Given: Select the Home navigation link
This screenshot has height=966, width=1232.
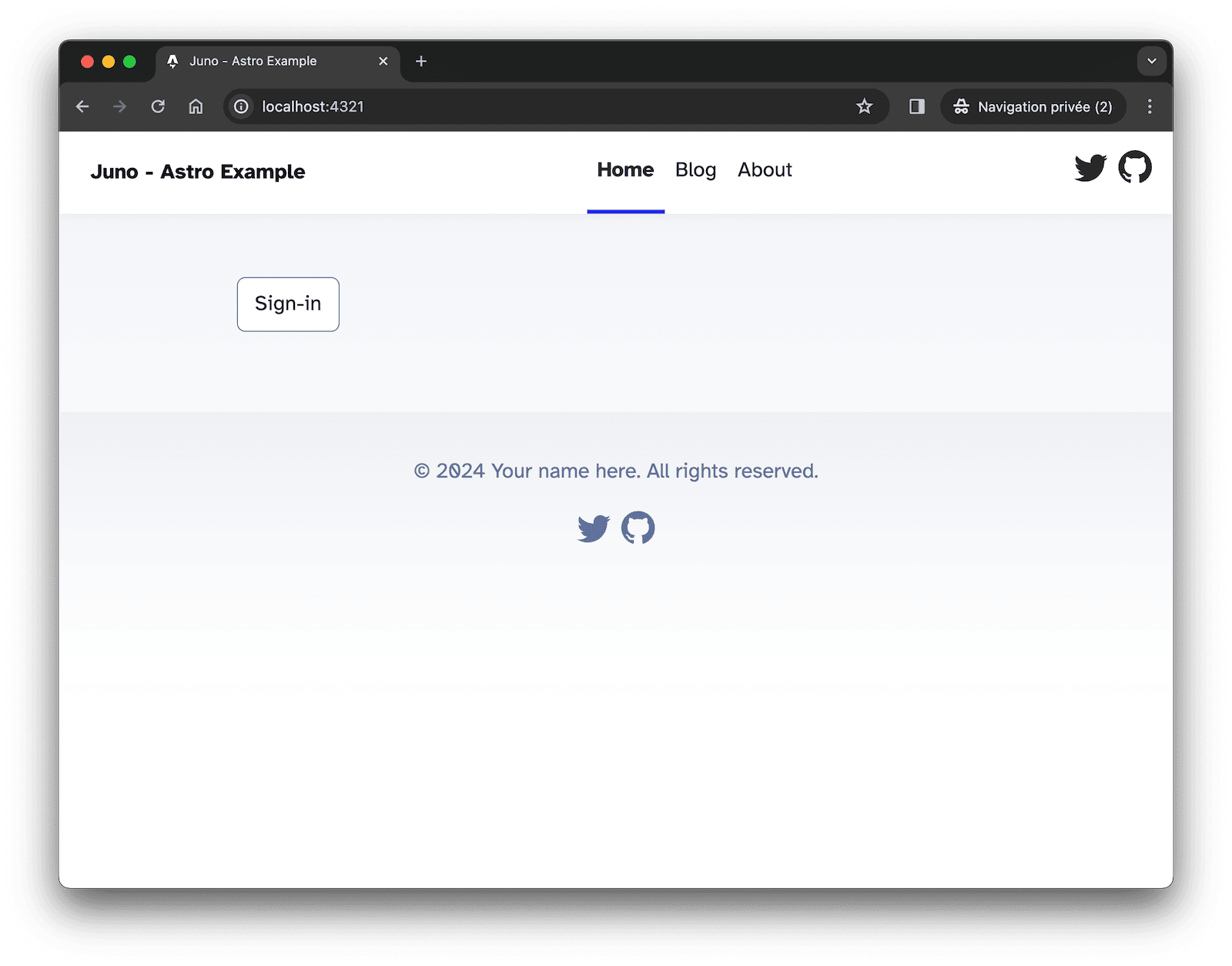Looking at the screenshot, I should pyautogui.click(x=624, y=169).
